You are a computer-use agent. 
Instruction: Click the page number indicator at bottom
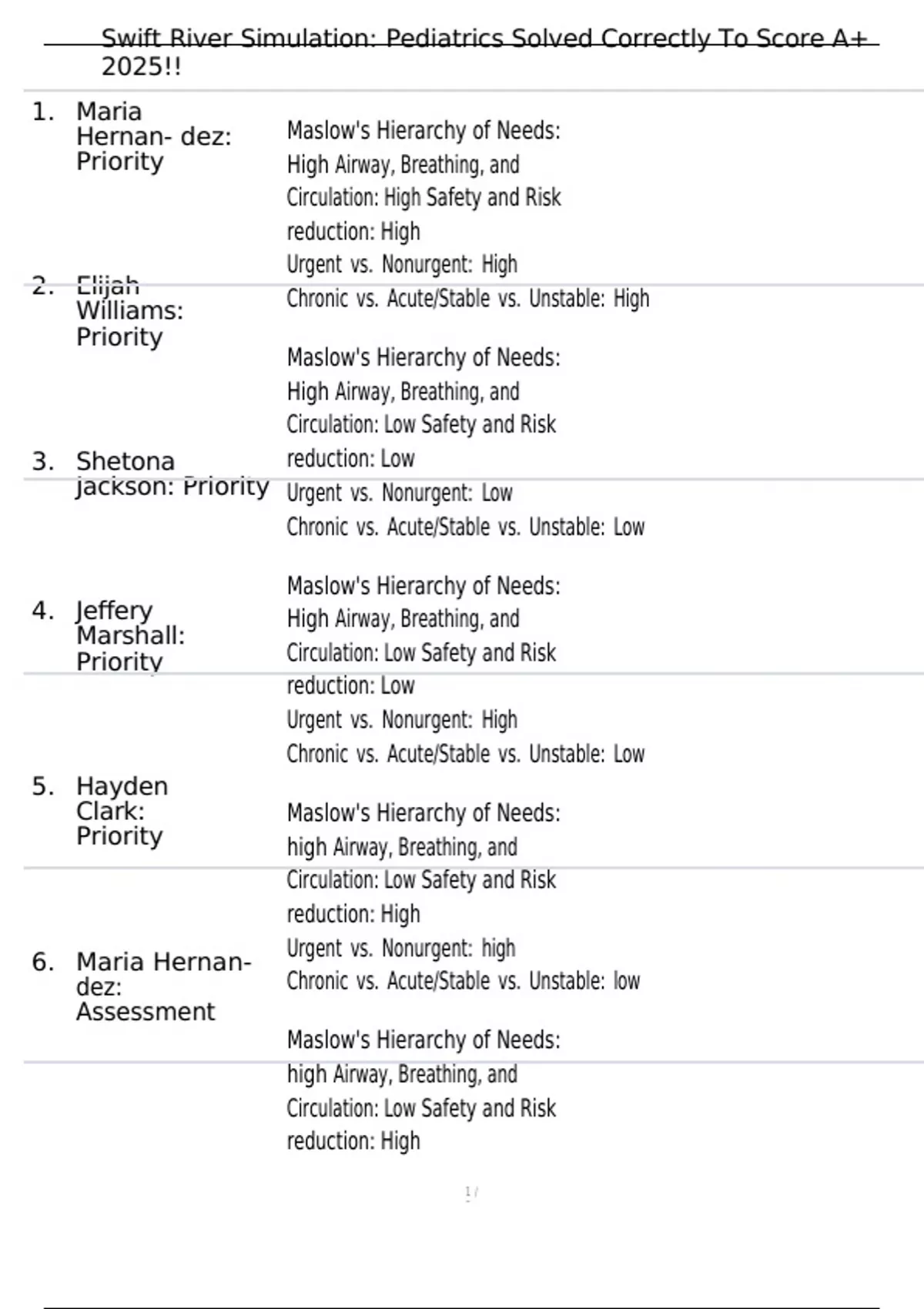(x=471, y=1193)
